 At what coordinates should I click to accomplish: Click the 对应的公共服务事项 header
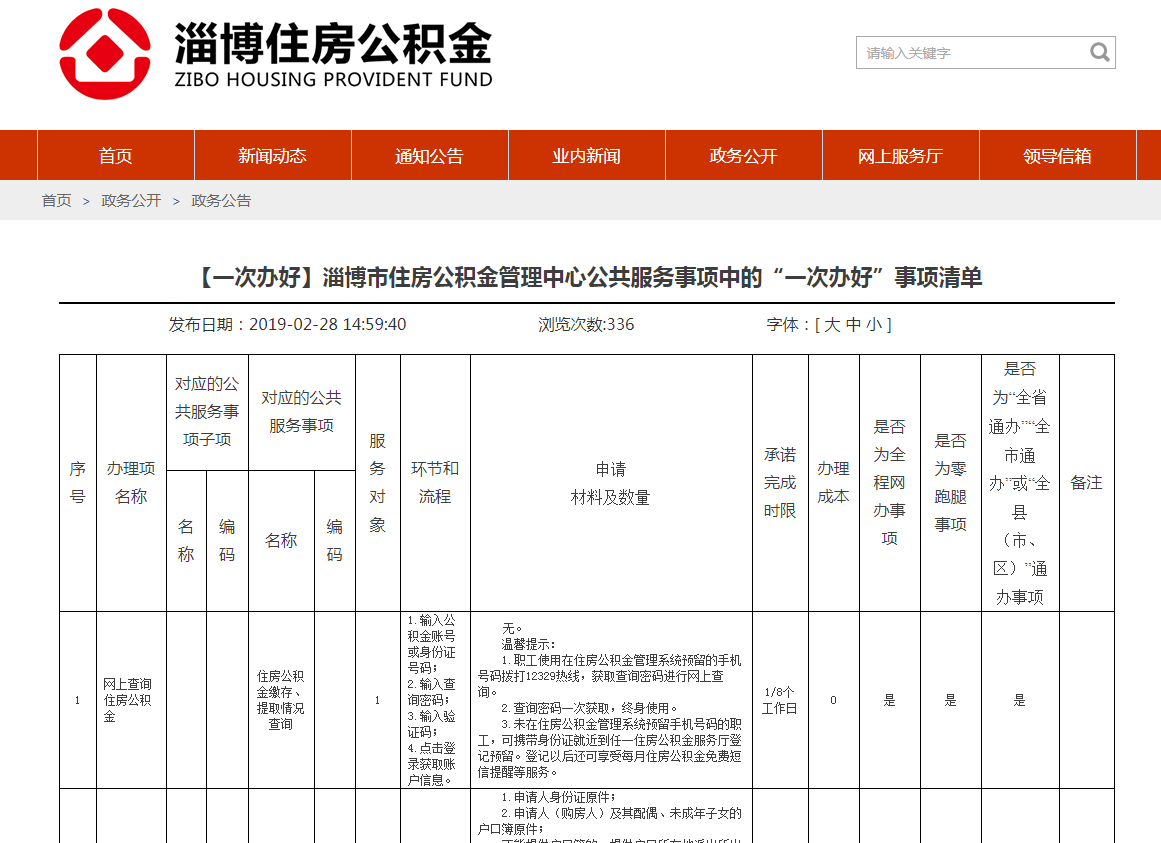(301, 412)
